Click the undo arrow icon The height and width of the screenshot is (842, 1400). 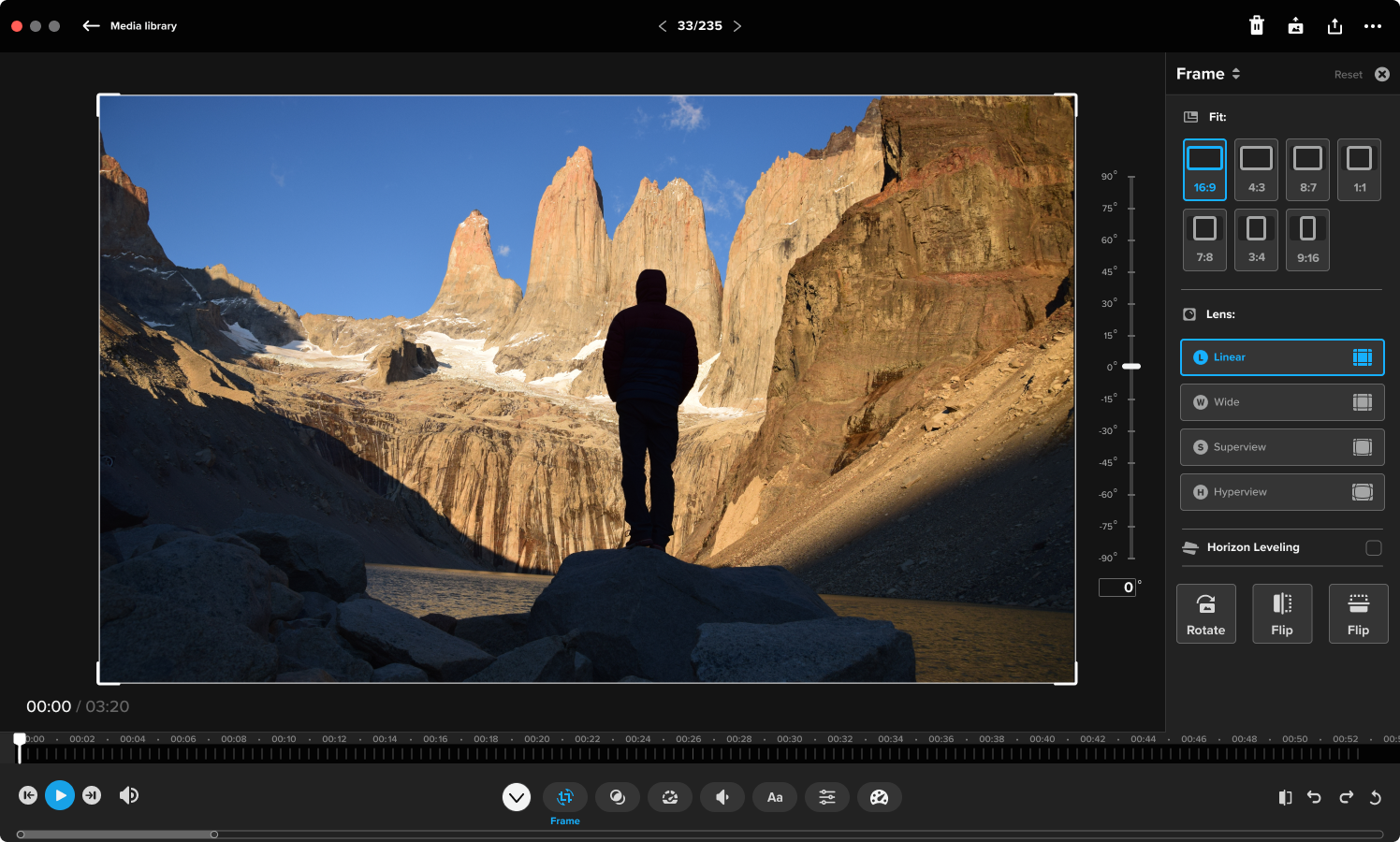[x=1314, y=797]
